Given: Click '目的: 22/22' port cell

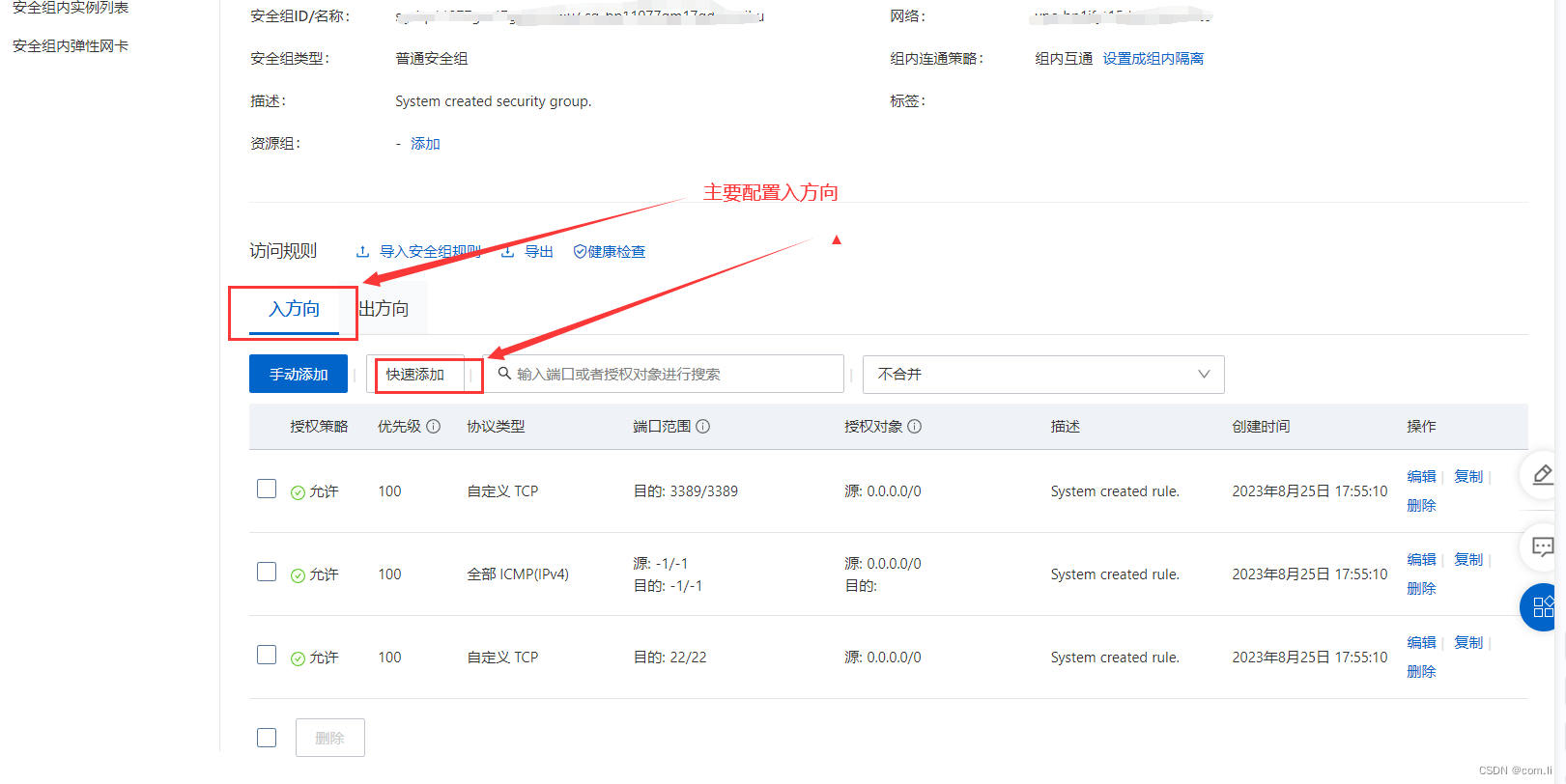Looking at the screenshot, I should [x=669, y=658].
